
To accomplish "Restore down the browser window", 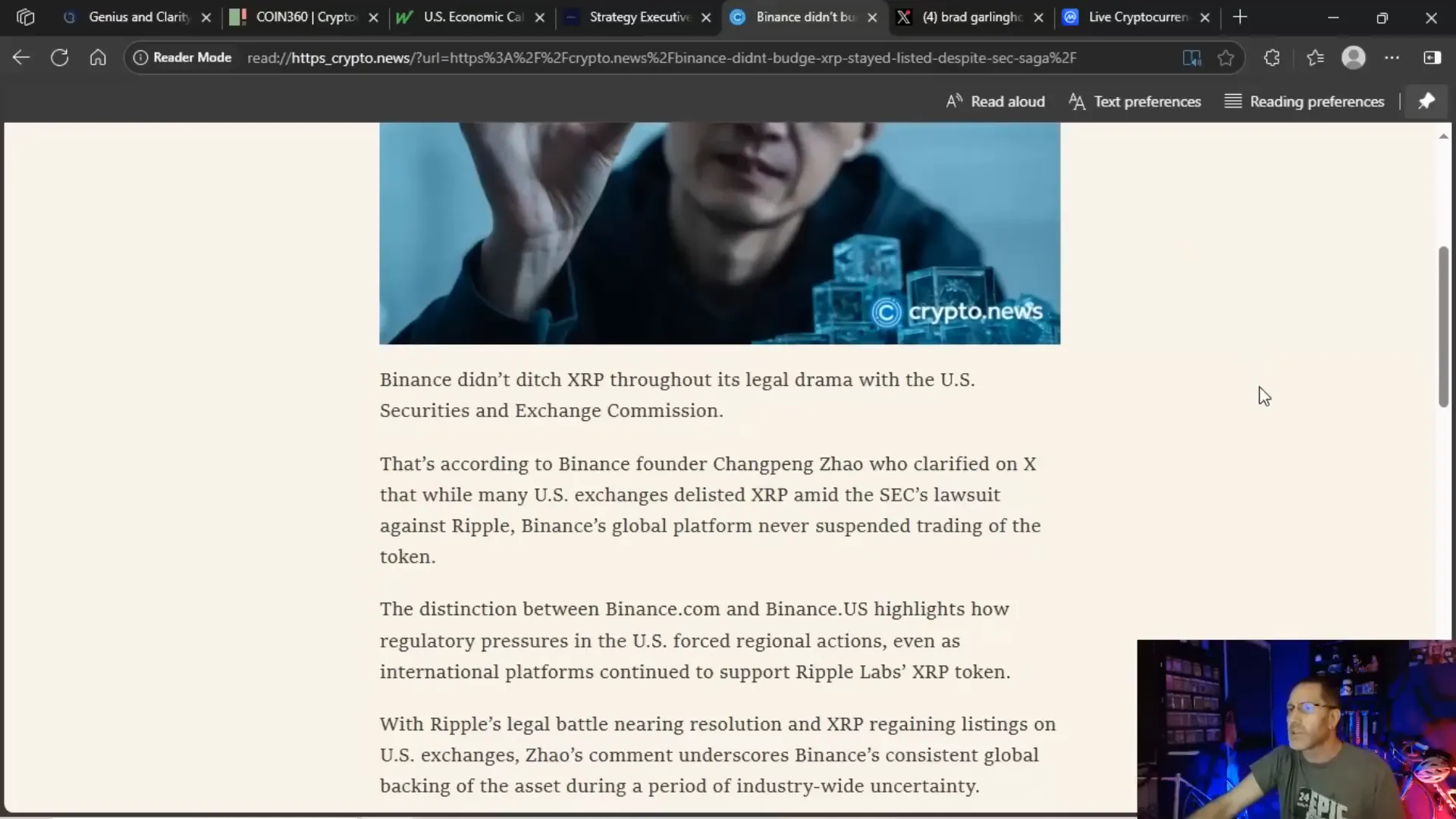I will click(x=1382, y=17).
